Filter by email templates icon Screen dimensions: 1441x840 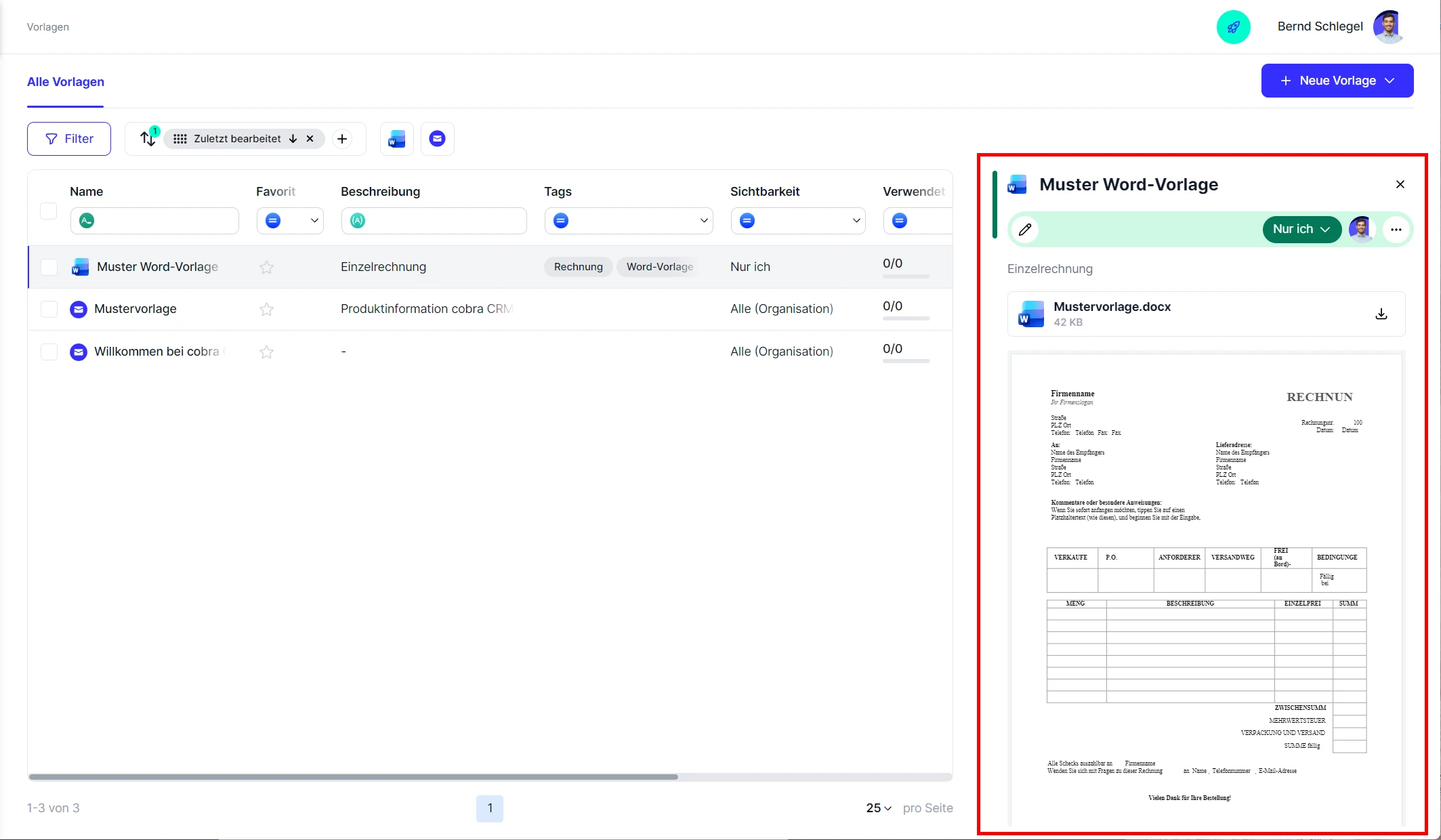(x=438, y=139)
